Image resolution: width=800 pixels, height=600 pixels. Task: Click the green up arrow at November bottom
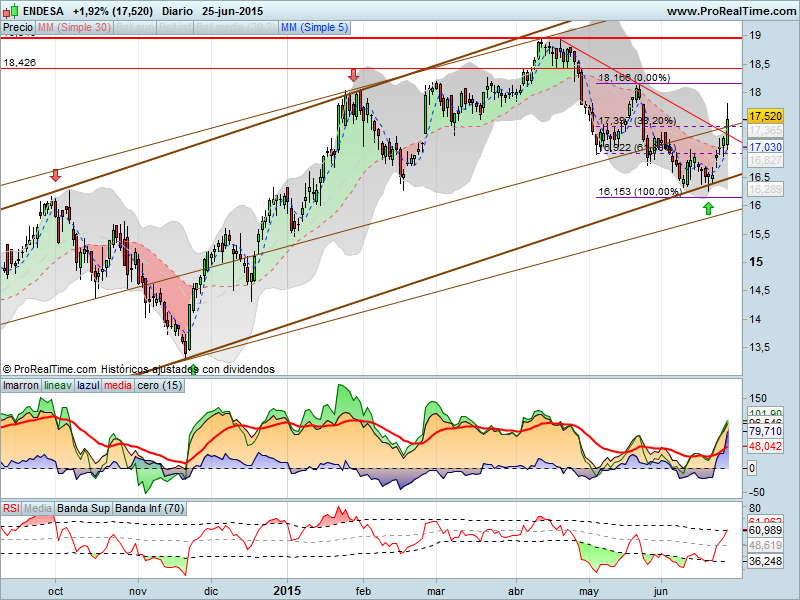point(193,369)
